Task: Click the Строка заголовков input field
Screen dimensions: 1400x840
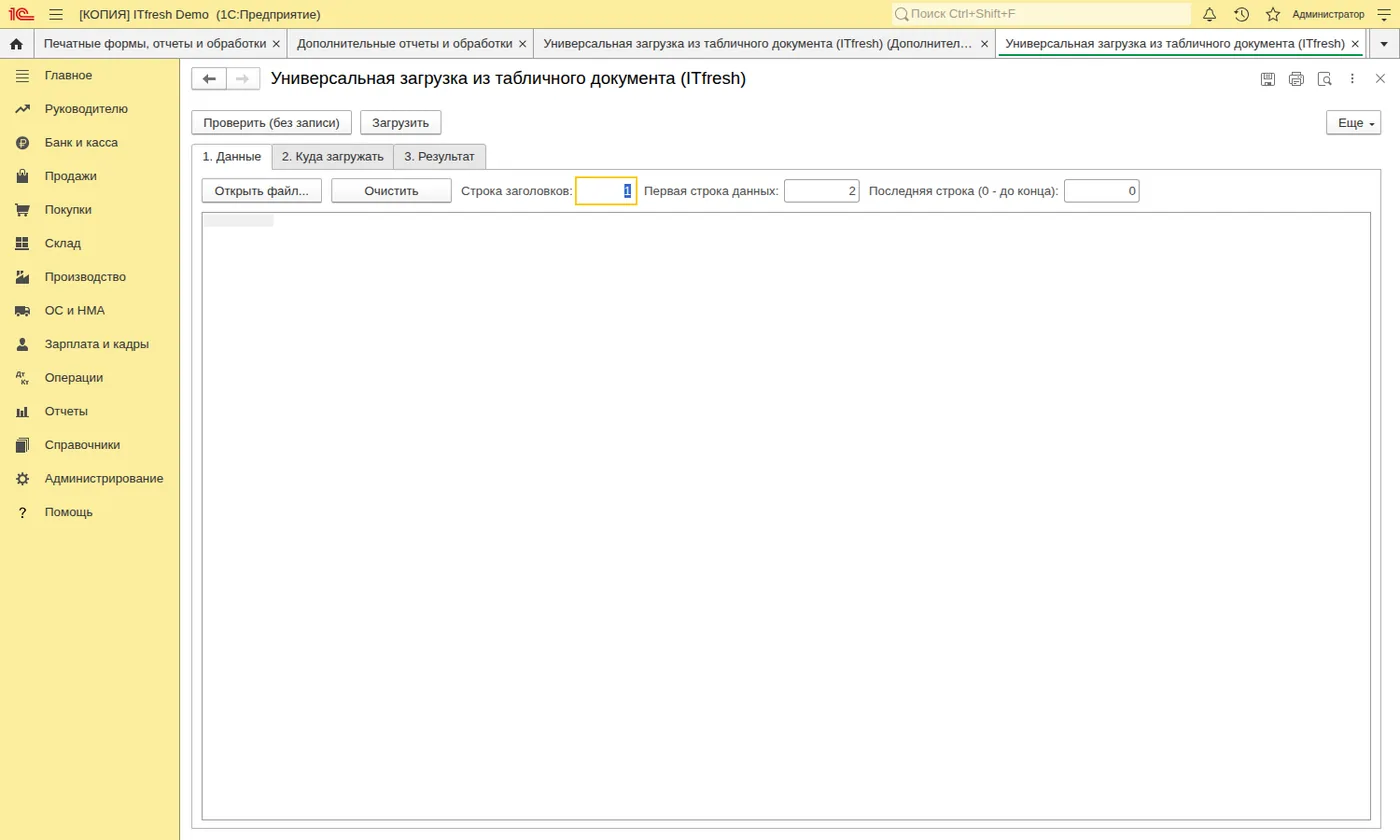Action: click(606, 191)
